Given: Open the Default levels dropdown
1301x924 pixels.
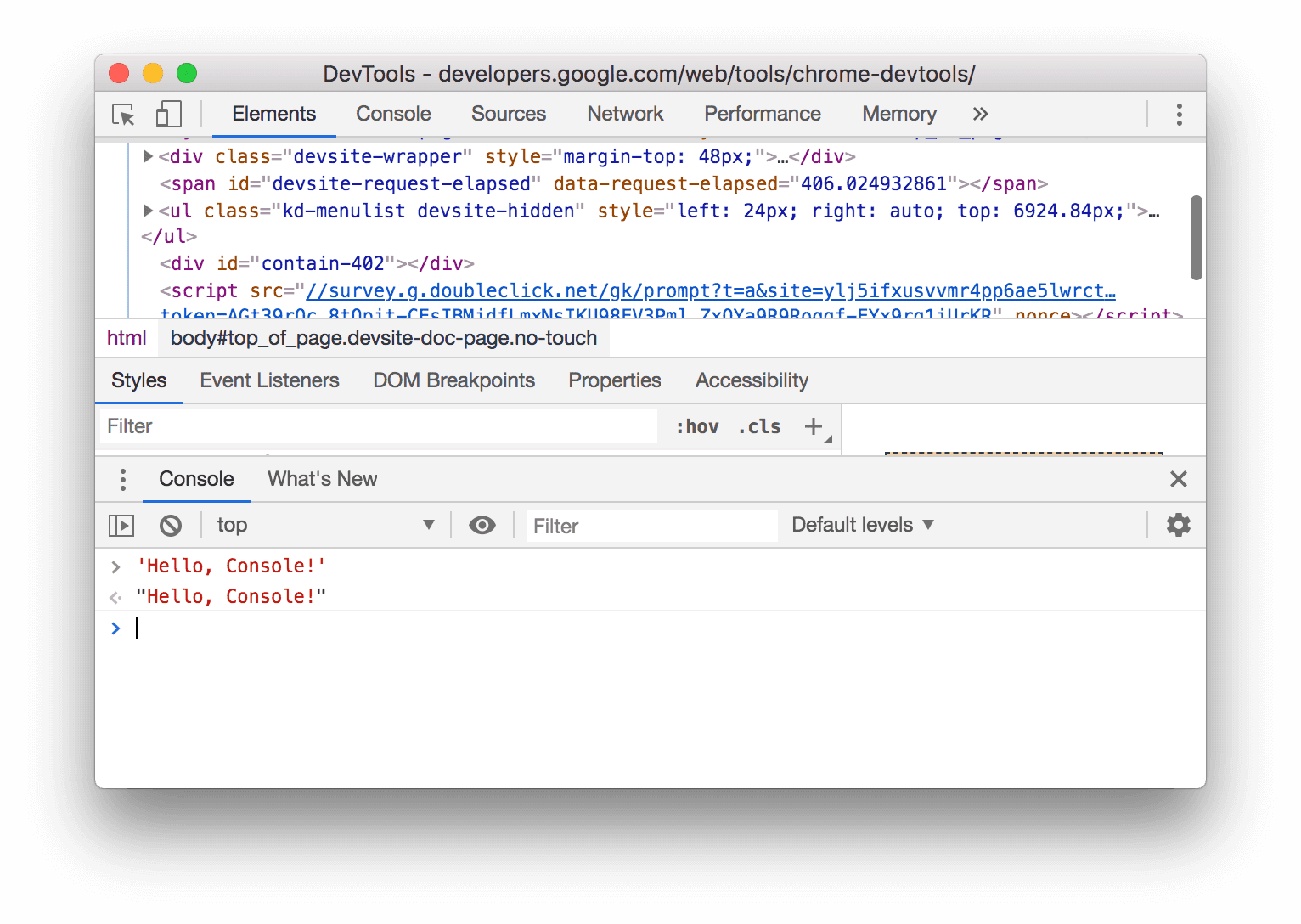Looking at the screenshot, I should pyautogui.click(x=861, y=525).
